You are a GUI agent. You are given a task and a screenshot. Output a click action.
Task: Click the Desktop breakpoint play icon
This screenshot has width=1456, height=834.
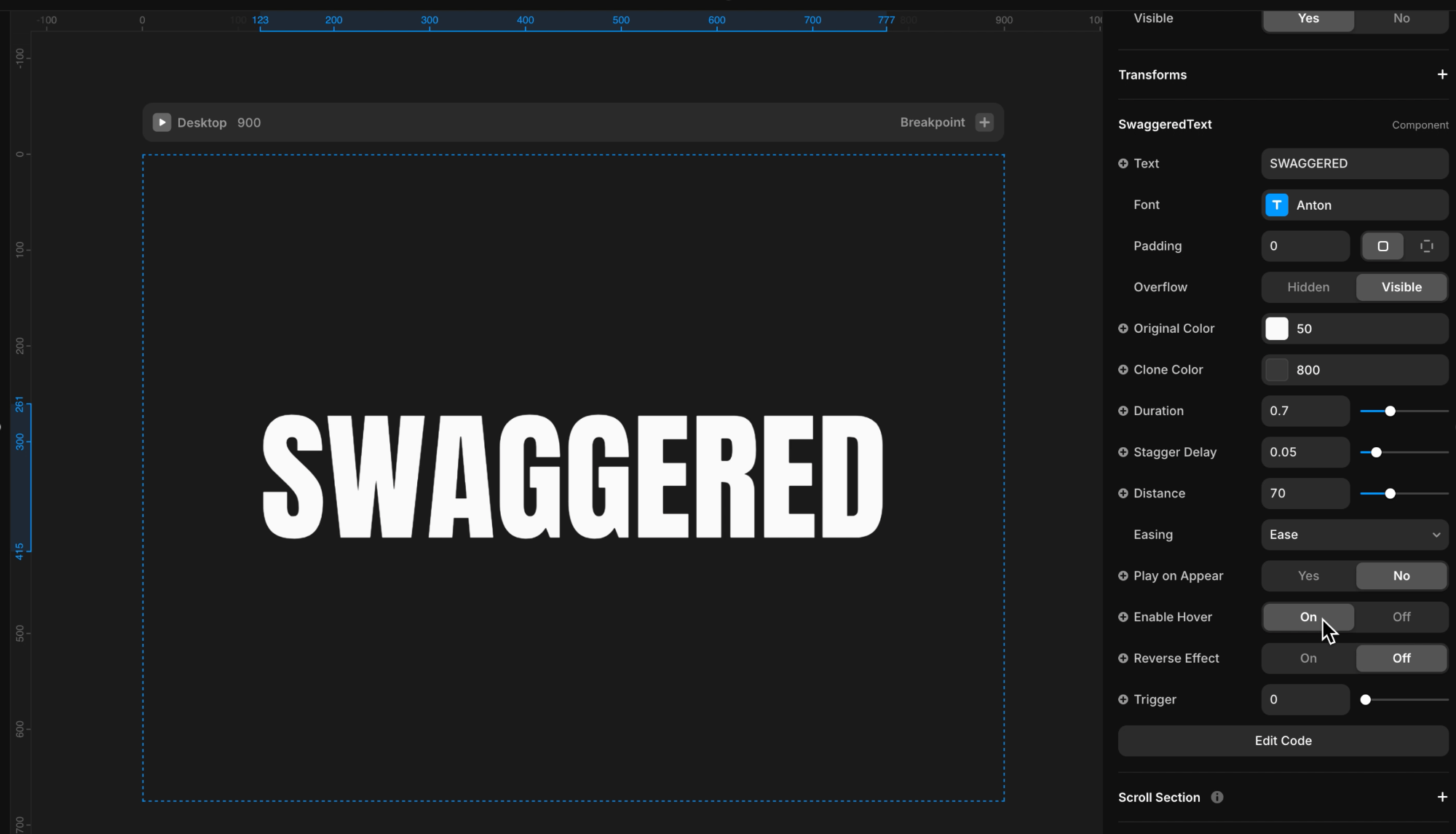point(162,122)
